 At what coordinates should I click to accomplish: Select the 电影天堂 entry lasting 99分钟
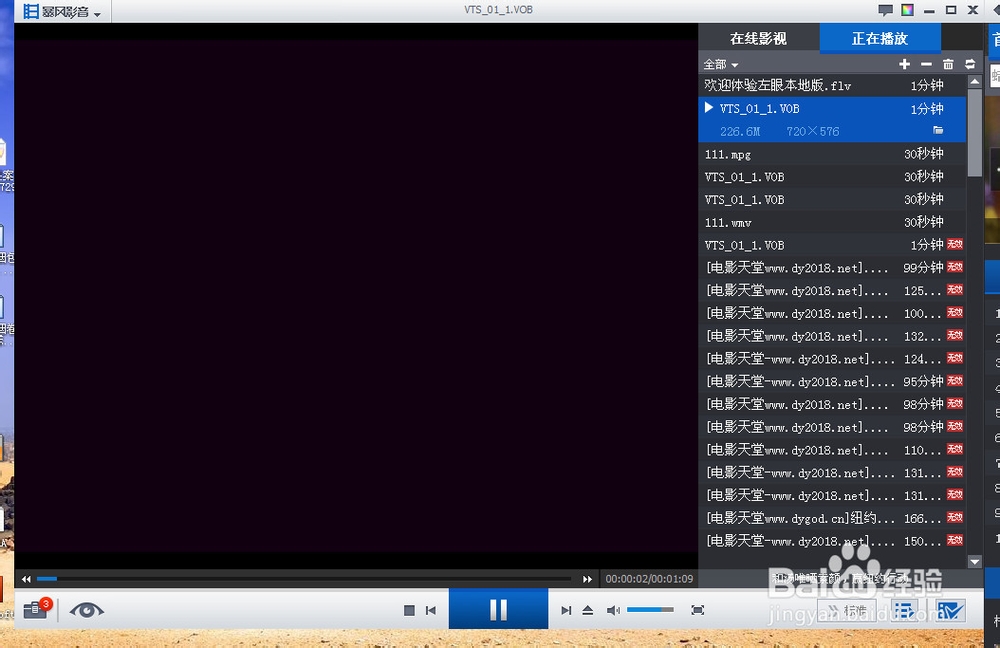[832, 268]
